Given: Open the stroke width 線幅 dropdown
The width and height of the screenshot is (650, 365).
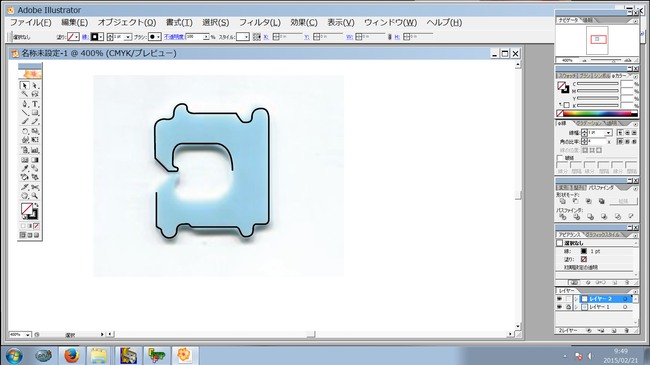Looking at the screenshot, I should coord(608,133).
